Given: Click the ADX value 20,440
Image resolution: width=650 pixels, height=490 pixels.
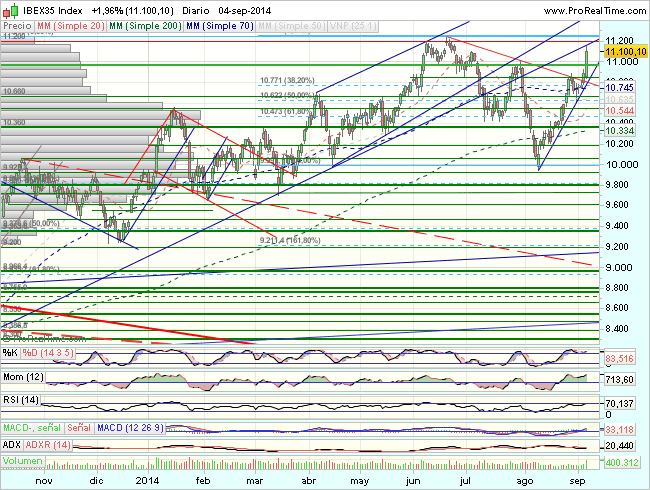Looking at the screenshot, I should click(619, 446).
